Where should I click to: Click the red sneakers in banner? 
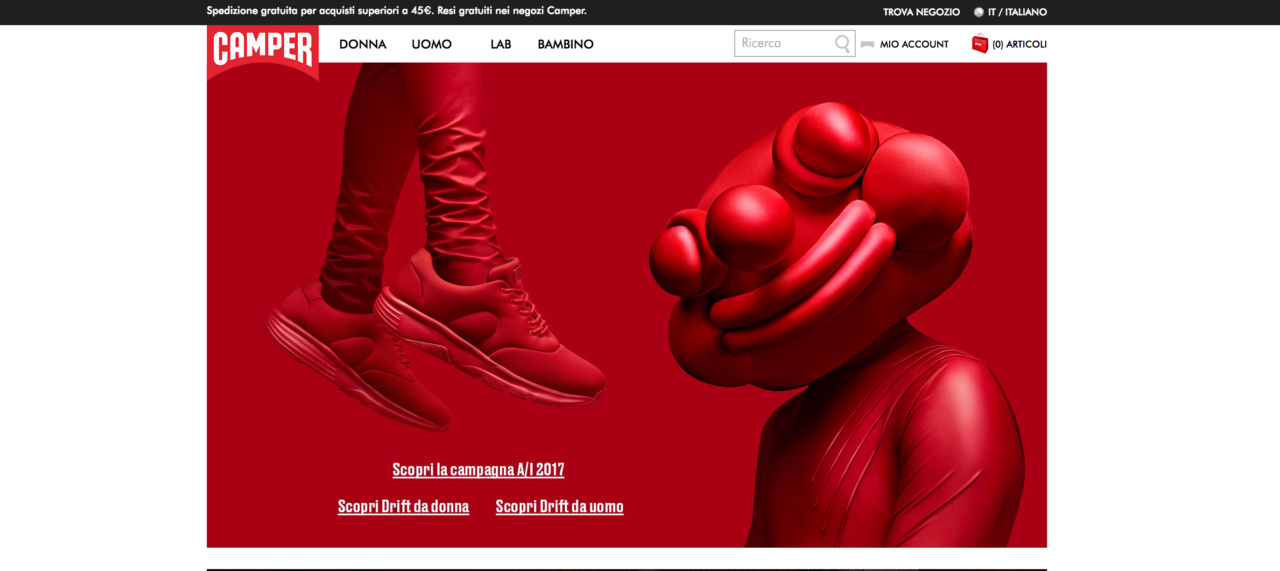436,340
